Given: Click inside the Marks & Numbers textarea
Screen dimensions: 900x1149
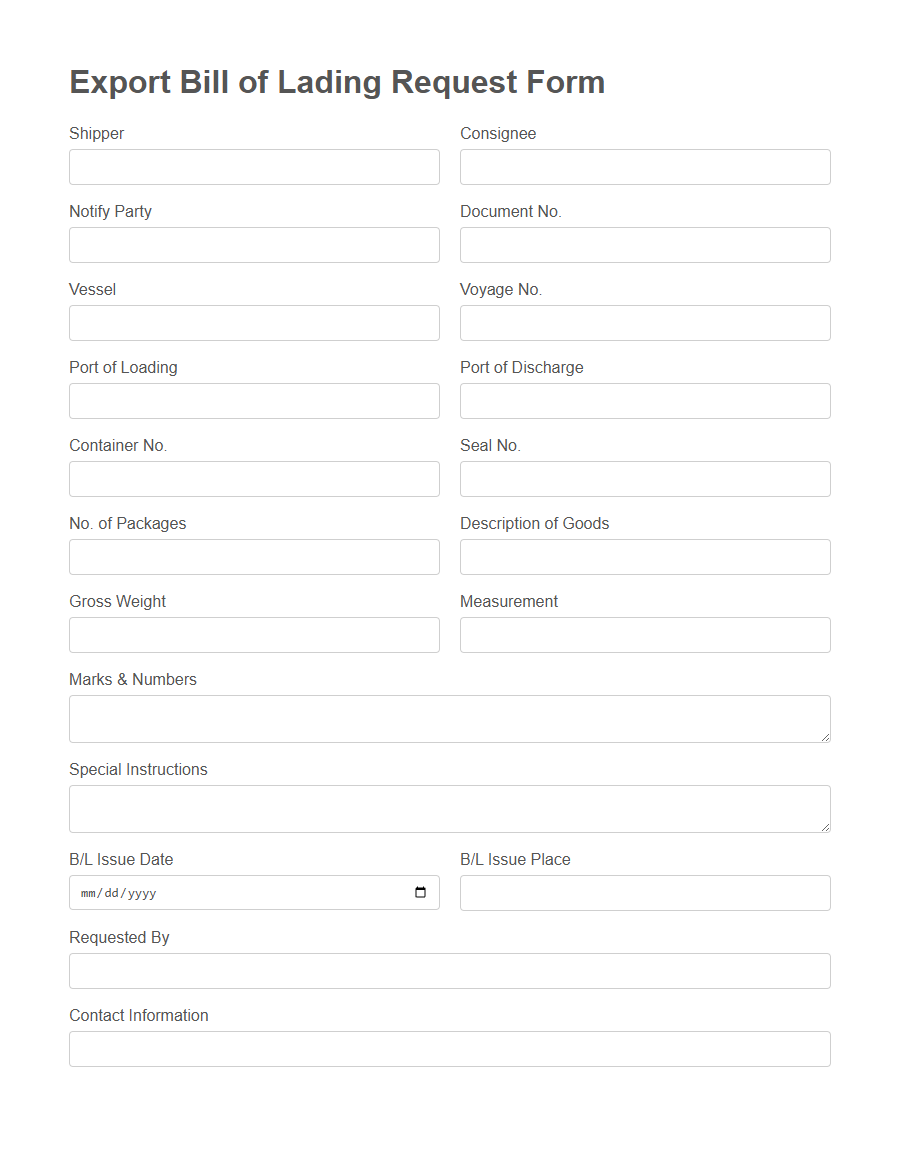Looking at the screenshot, I should 449,718.
